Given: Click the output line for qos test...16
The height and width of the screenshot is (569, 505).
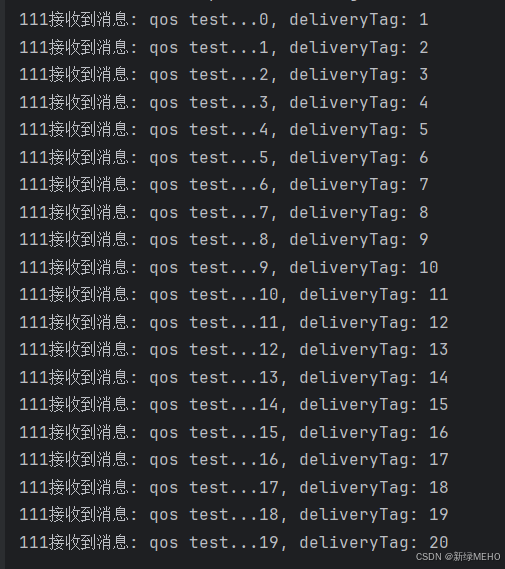Looking at the screenshot, I should click(234, 460).
